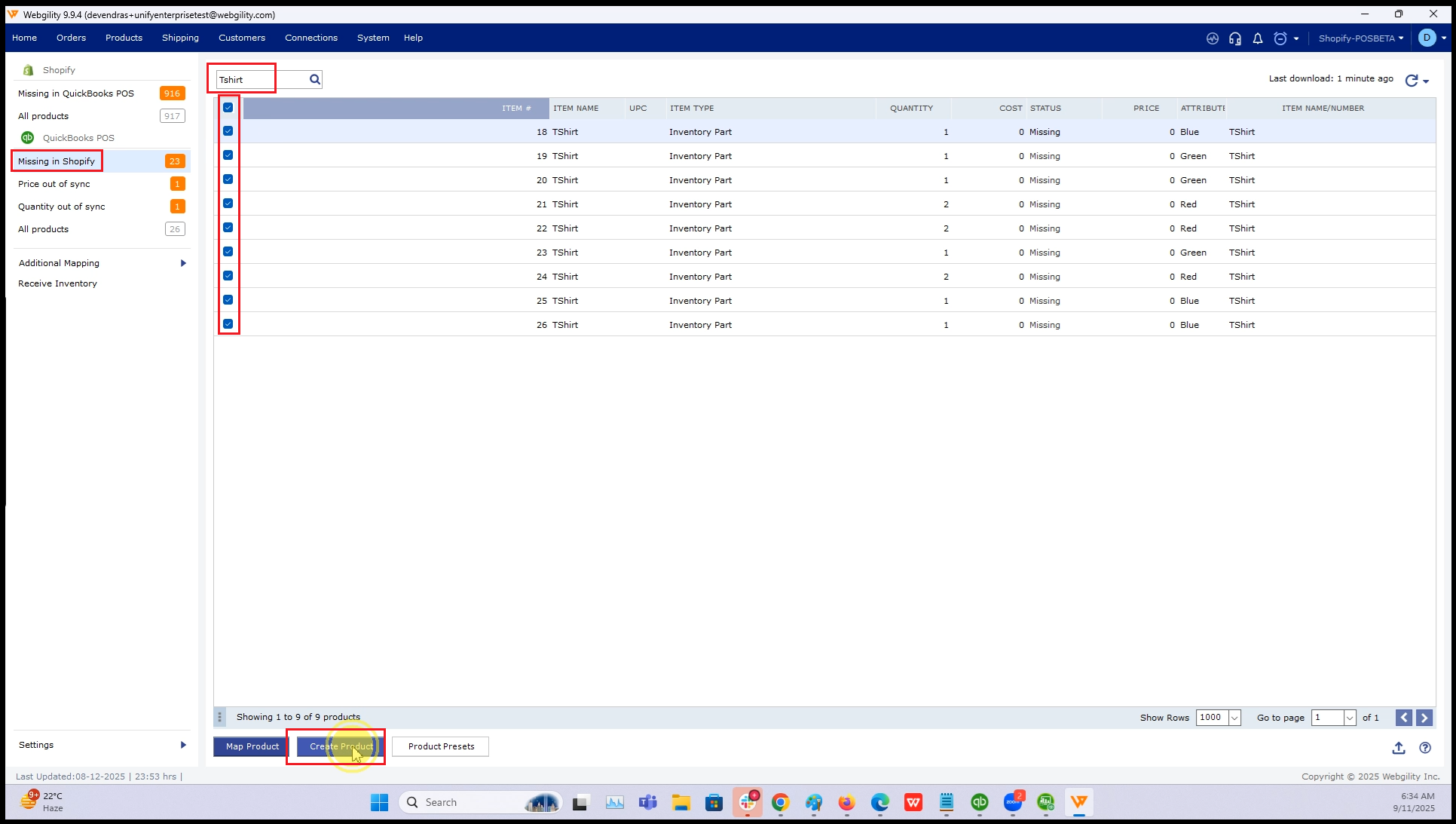Go to the next page arrow

pyautogui.click(x=1424, y=718)
